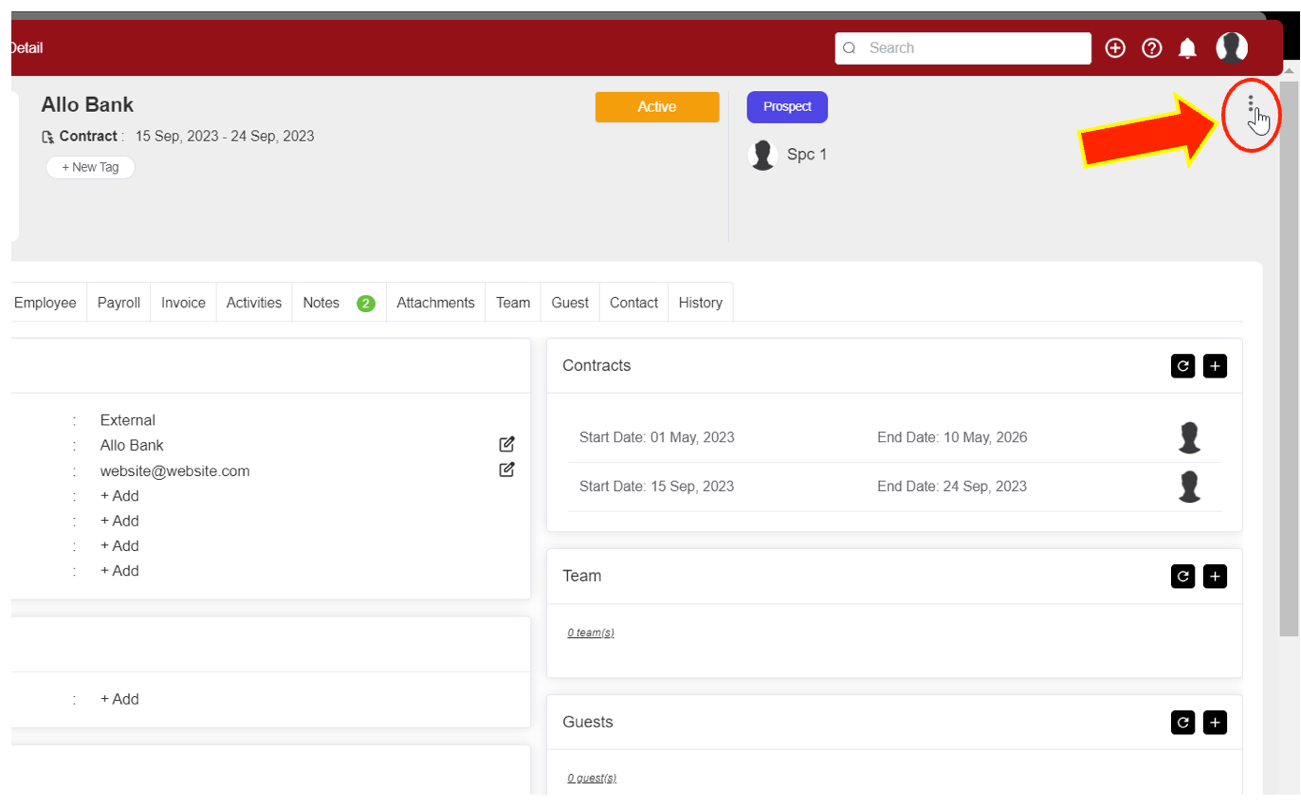Add a guest with plus icon
Viewport: 1301px width, 810px height.
[x=1214, y=722]
